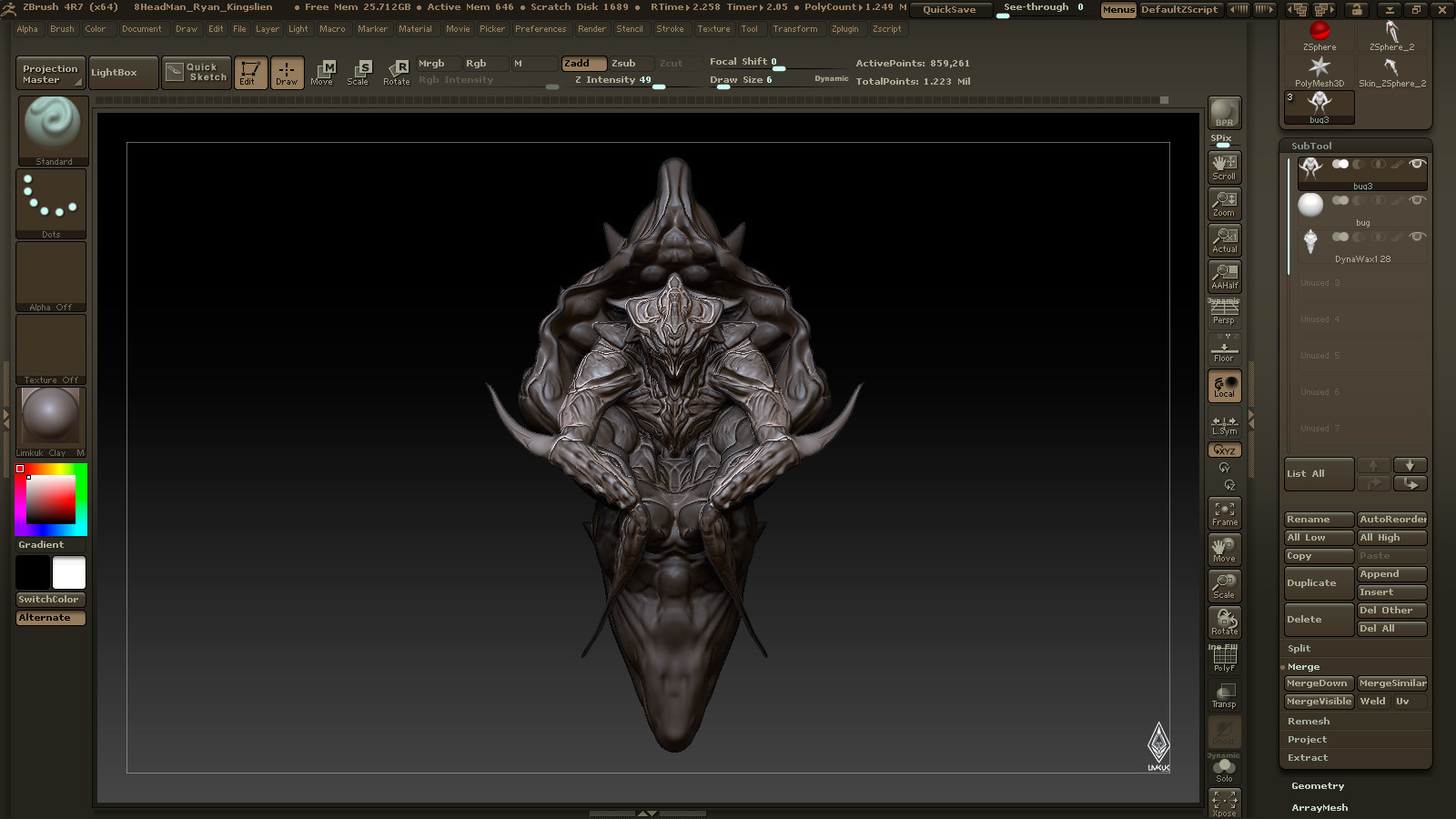Toggle the PolyF wireframe icon
Screen dimensions: 1456x819
click(1224, 659)
